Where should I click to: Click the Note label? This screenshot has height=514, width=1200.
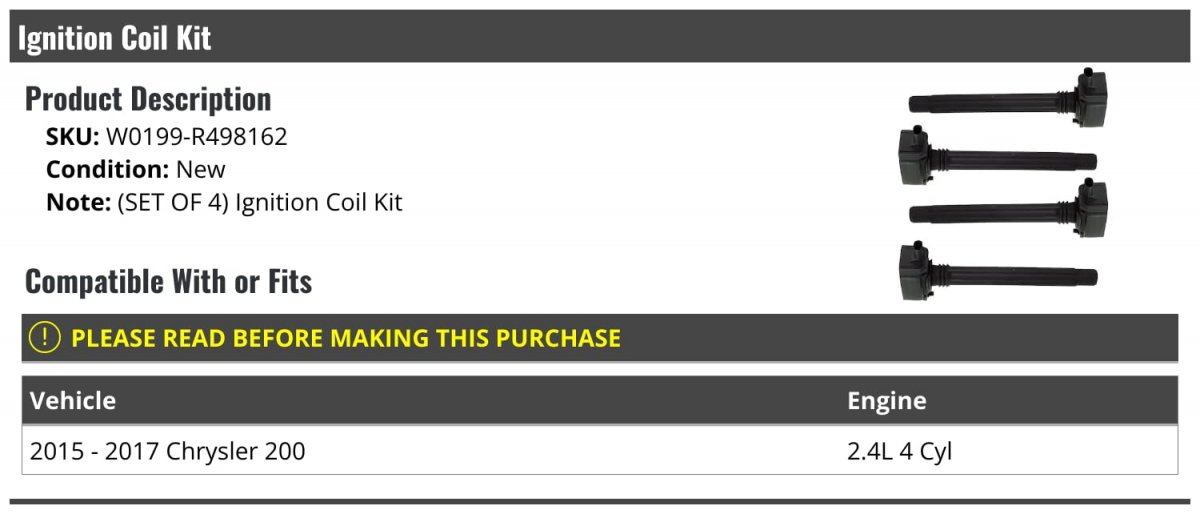coord(77,202)
